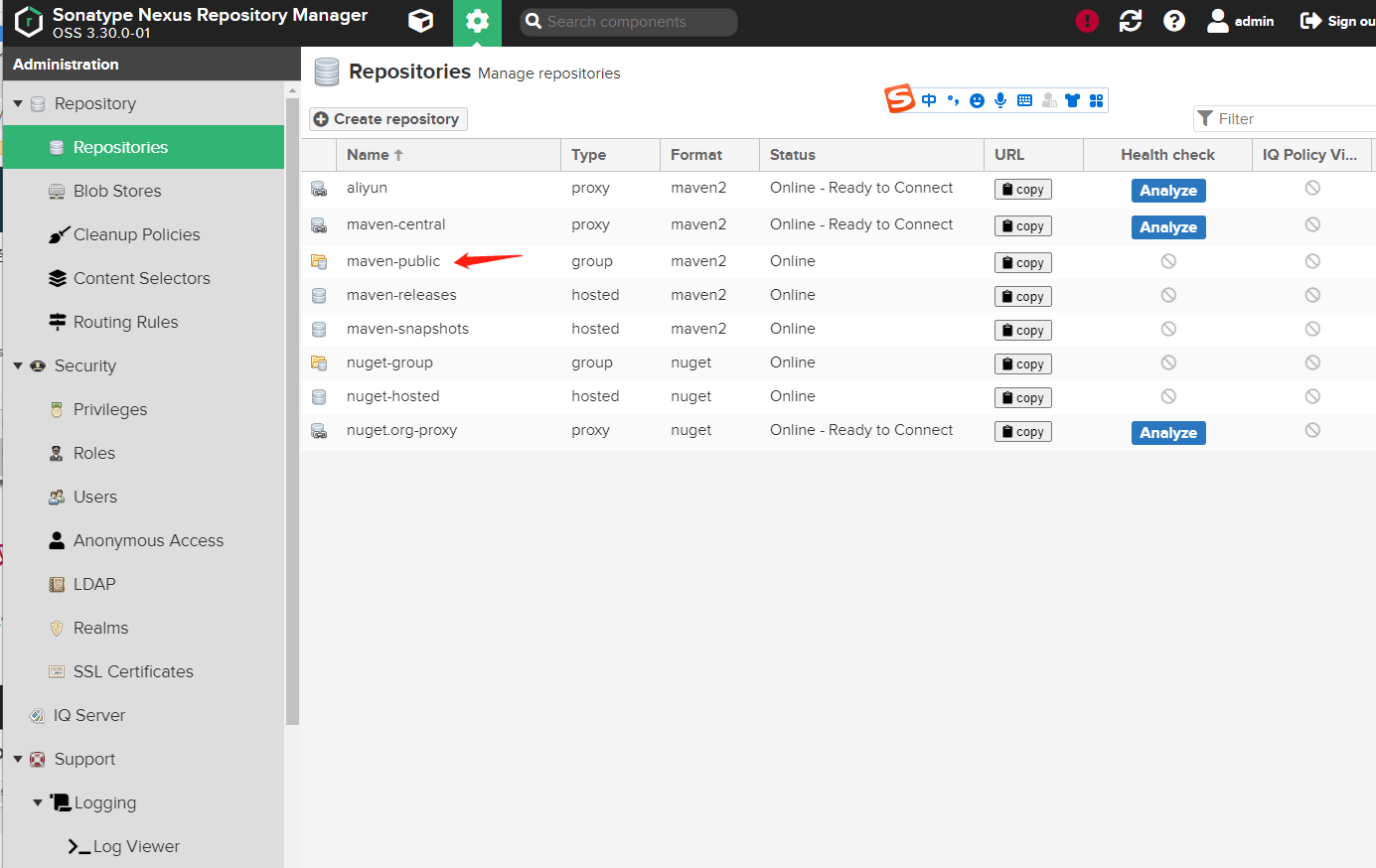This screenshot has height=868, width=1376.
Task: Analyze the aliyun repository health
Action: [1168, 191]
